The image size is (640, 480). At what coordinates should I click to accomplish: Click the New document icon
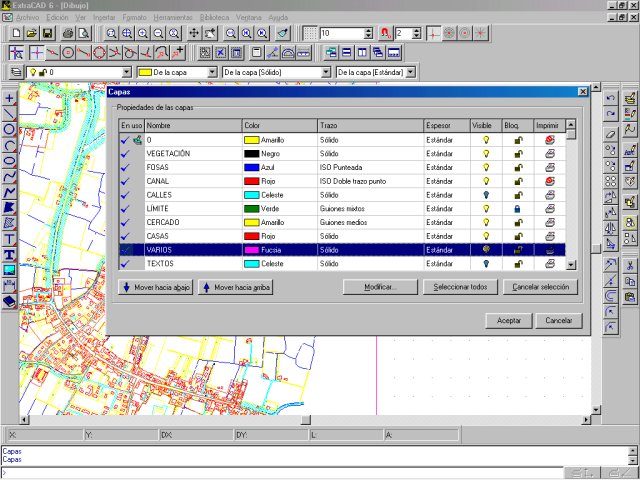coord(16,33)
